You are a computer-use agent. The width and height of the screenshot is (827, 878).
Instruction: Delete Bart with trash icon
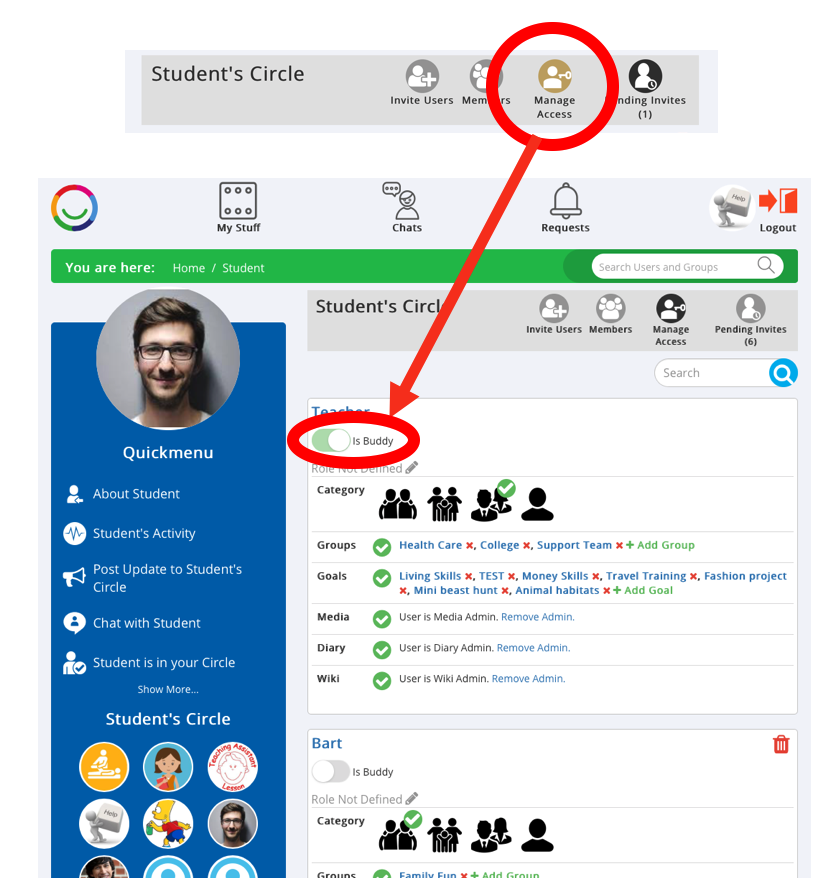781,744
